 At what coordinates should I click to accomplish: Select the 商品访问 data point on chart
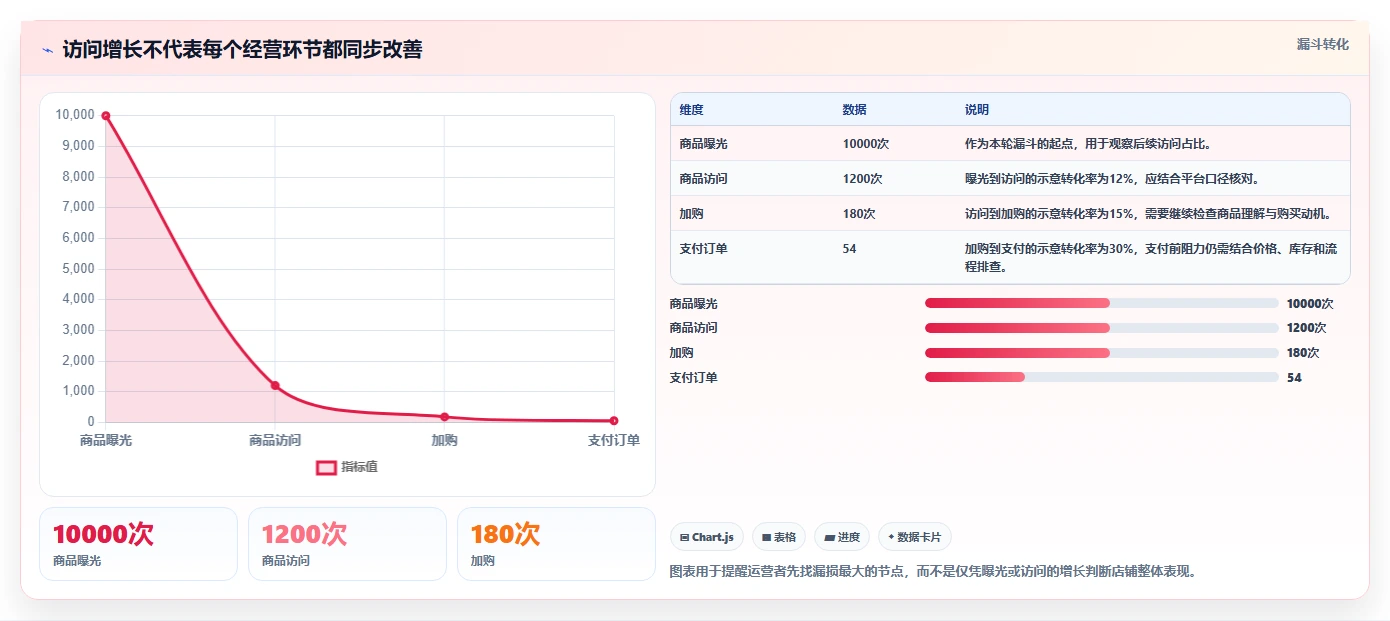click(x=275, y=385)
